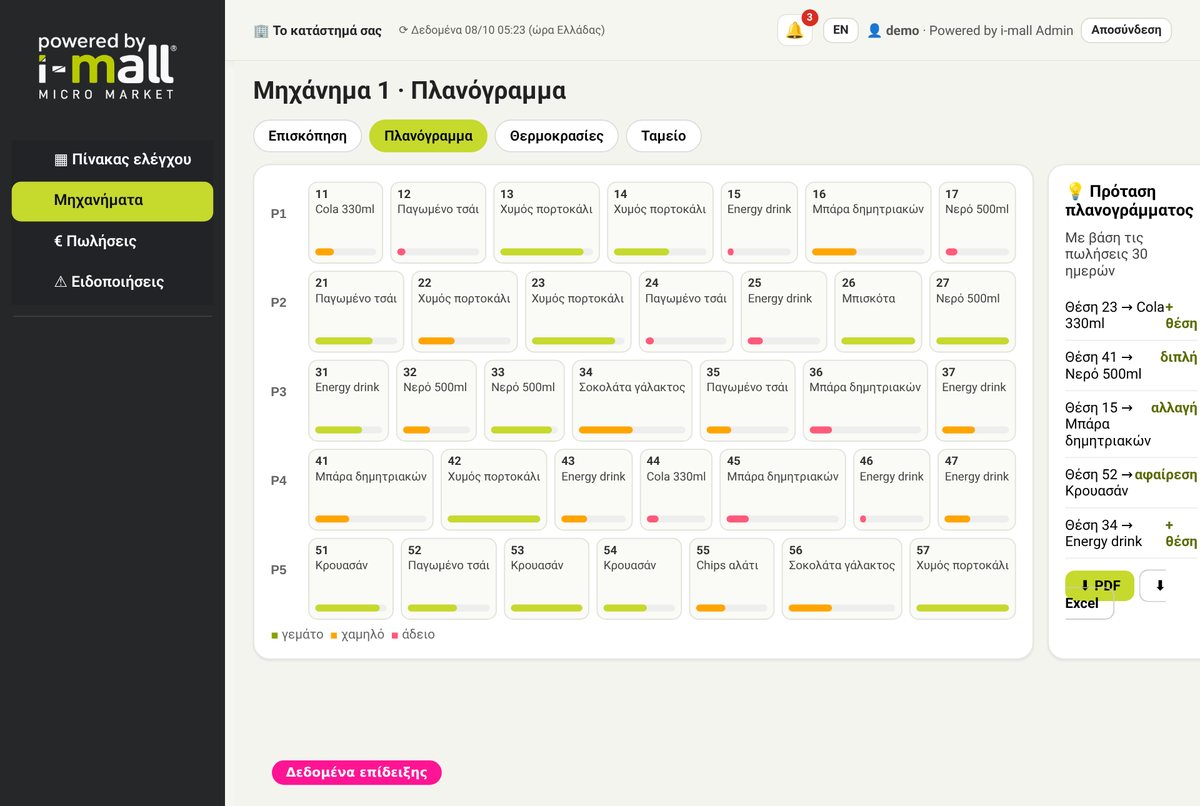Switch to the Θερμοκρασίες tab
The height and width of the screenshot is (806, 1200).
coord(557,136)
